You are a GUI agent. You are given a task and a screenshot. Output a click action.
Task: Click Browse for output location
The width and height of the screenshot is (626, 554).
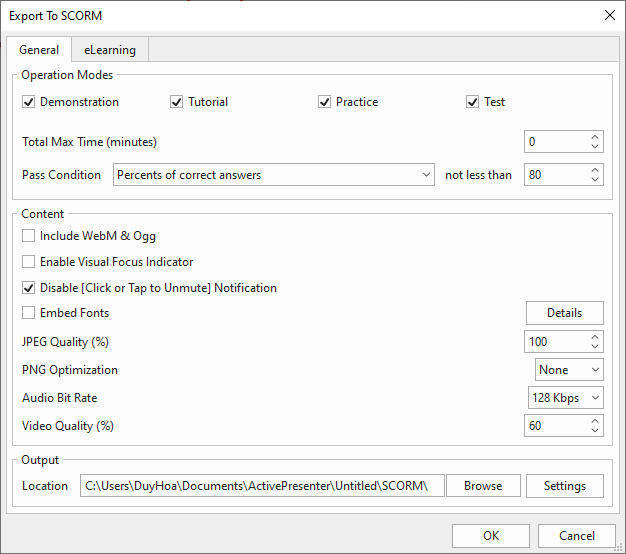pyautogui.click(x=483, y=486)
